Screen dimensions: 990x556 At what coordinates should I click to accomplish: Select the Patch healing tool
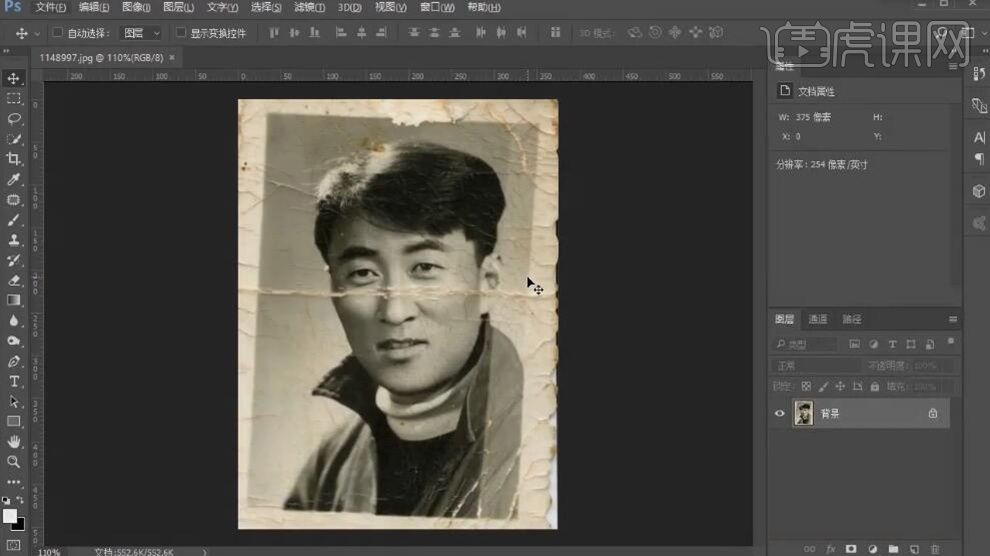13,199
